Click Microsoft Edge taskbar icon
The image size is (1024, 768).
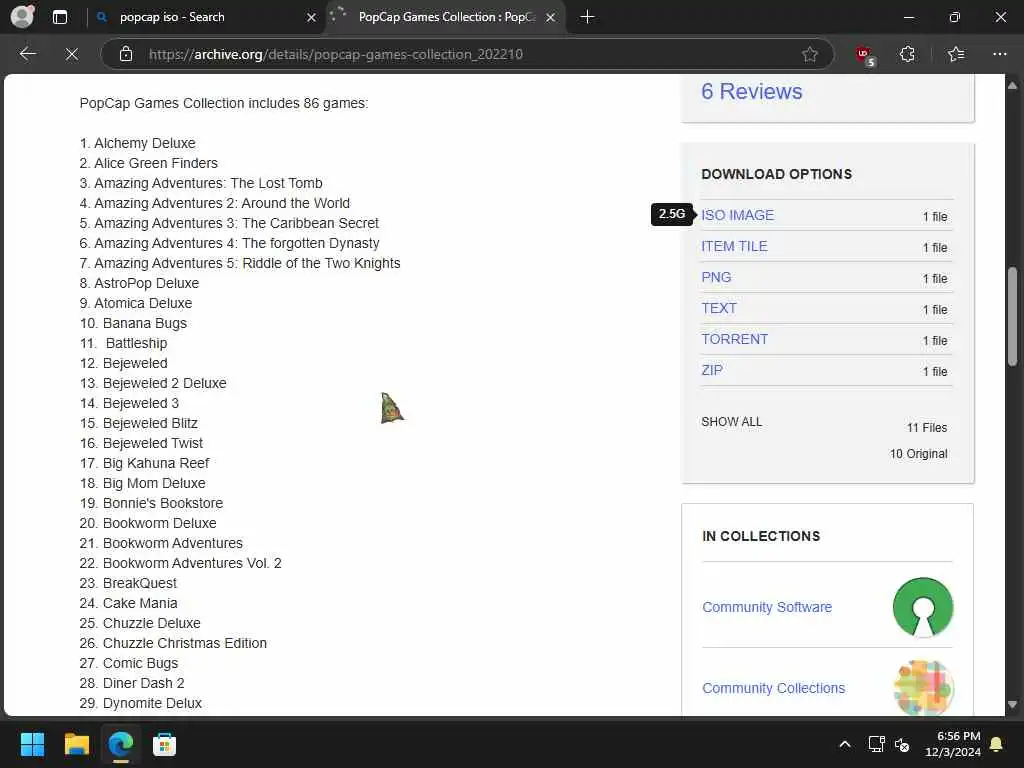[120, 744]
